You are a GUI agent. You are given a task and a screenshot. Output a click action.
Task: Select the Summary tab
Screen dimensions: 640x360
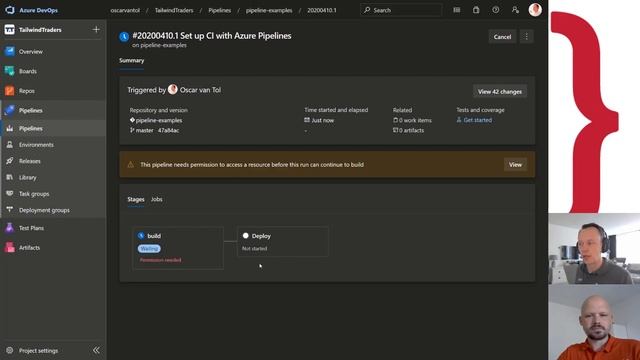pyautogui.click(x=131, y=60)
